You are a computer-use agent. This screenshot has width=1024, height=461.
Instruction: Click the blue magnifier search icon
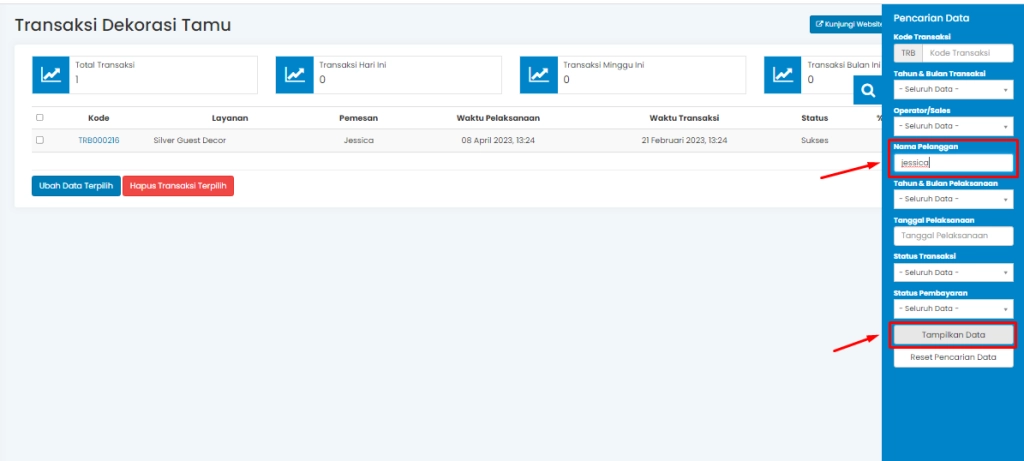click(x=868, y=90)
